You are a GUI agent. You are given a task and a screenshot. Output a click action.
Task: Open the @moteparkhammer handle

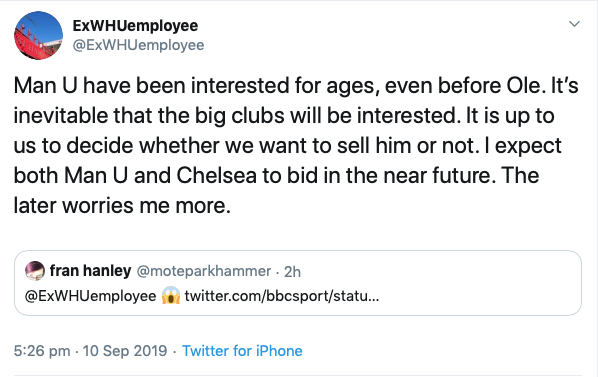(x=204, y=271)
